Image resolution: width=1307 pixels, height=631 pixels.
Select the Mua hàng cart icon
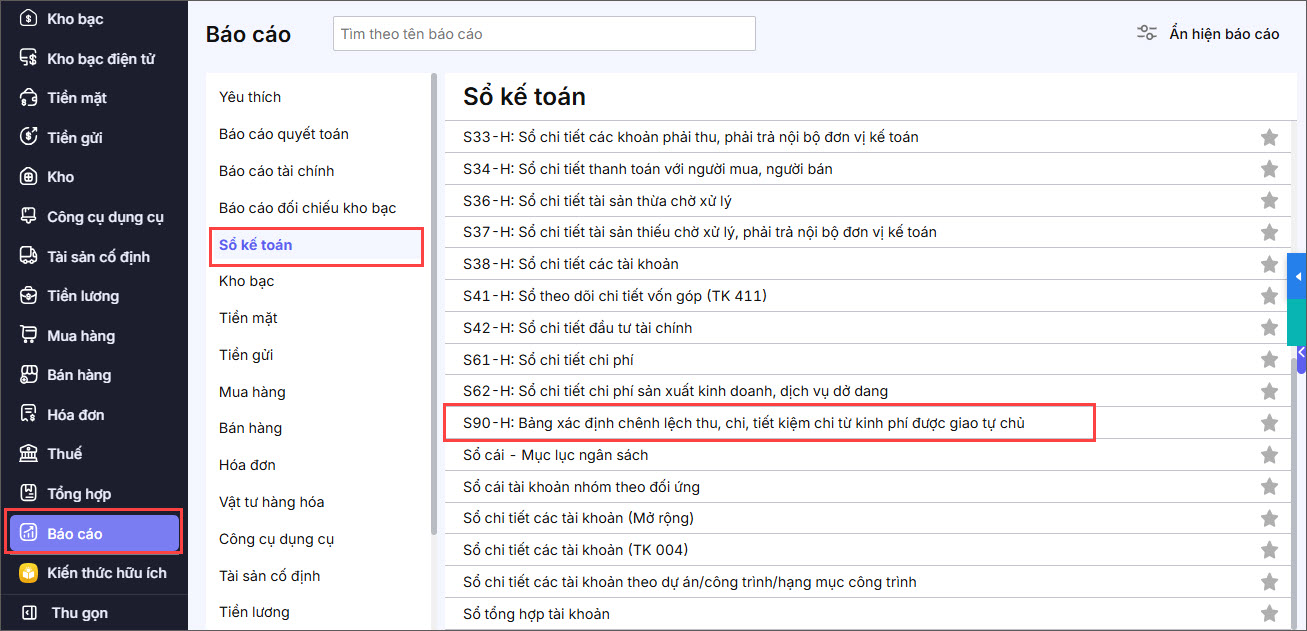click(29, 336)
